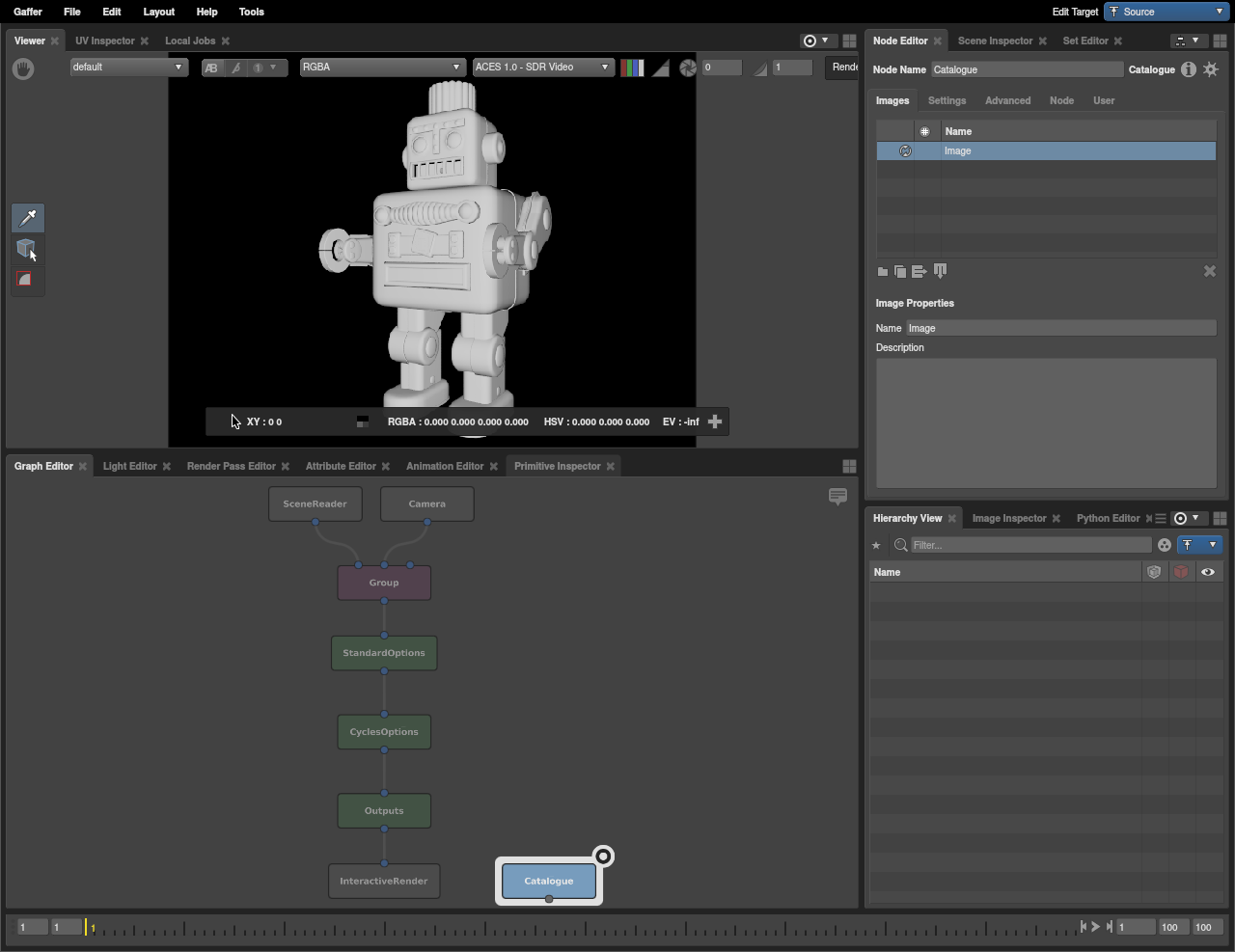The height and width of the screenshot is (952, 1235).
Task: Select the CyclesOptions node in the graph
Action: pyautogui.click(x=384, y=732)
